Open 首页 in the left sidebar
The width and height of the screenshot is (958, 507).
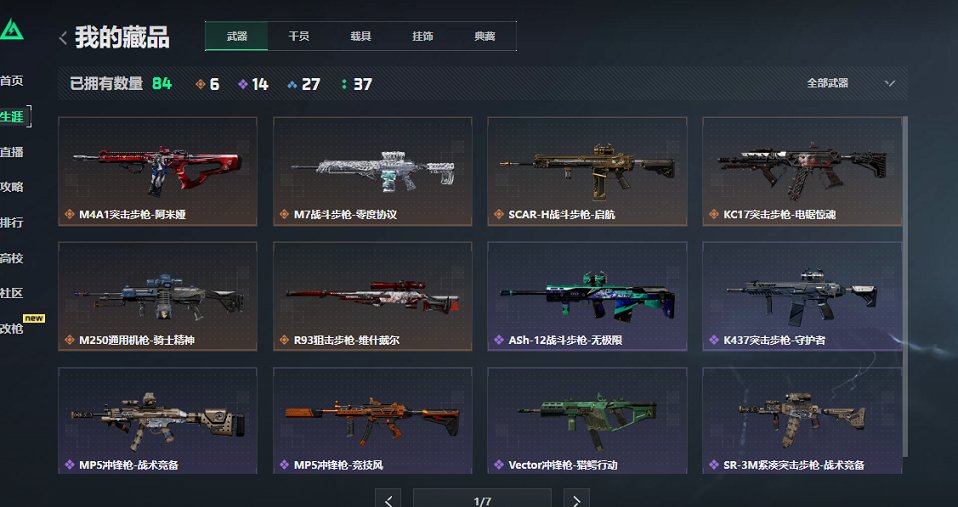[12, 81]
